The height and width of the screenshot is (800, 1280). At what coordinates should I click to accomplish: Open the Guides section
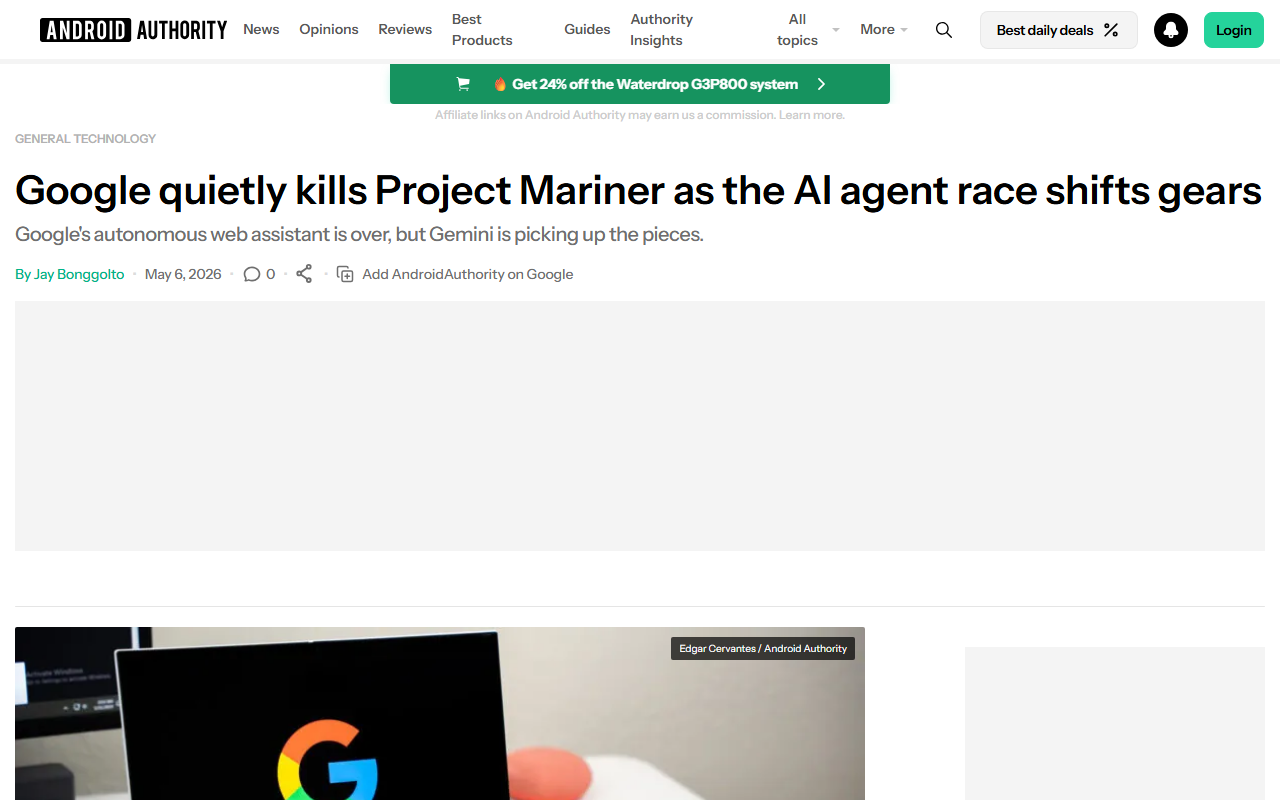(x=587, y=30)
